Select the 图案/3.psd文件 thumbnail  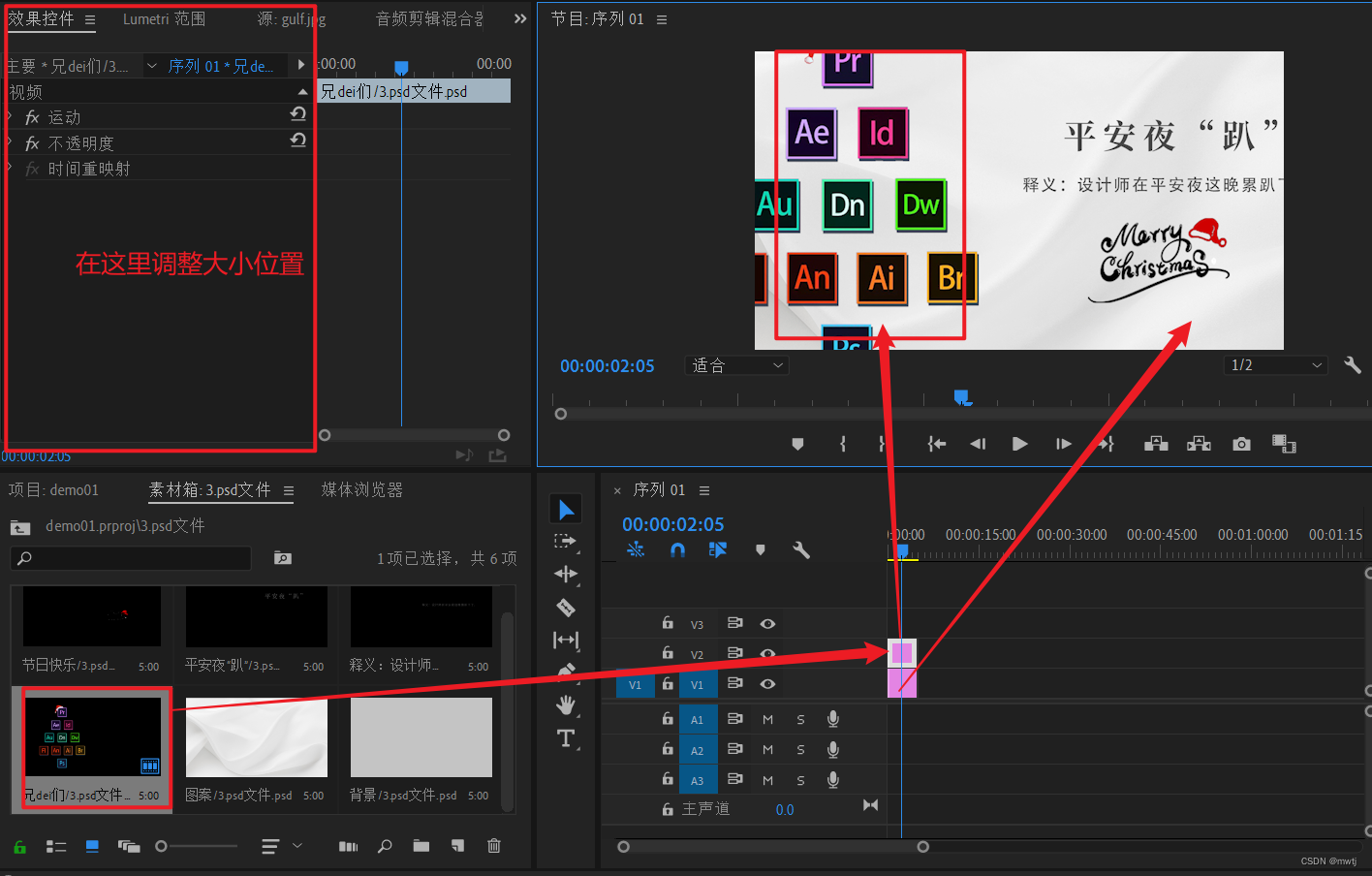point(257,737)
